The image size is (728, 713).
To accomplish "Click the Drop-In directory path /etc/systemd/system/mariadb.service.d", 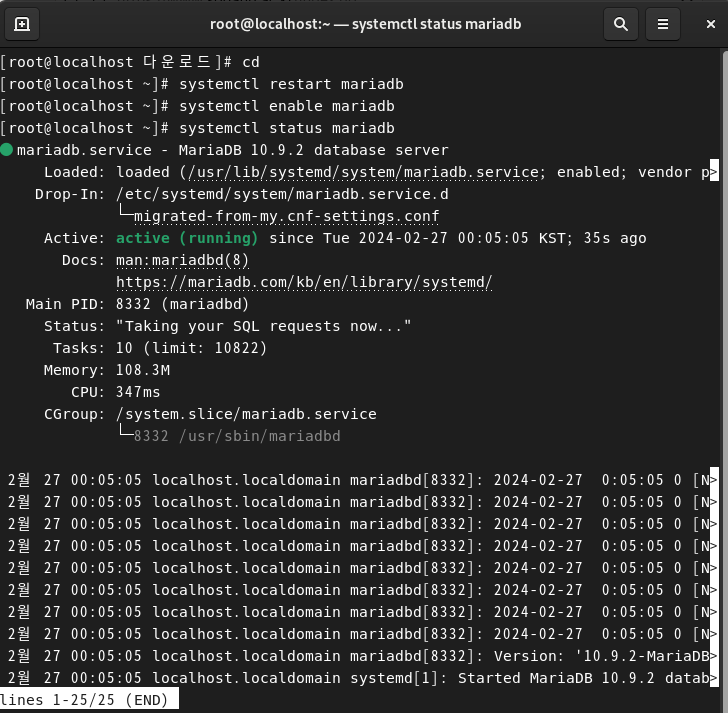I will click(282, 194).
